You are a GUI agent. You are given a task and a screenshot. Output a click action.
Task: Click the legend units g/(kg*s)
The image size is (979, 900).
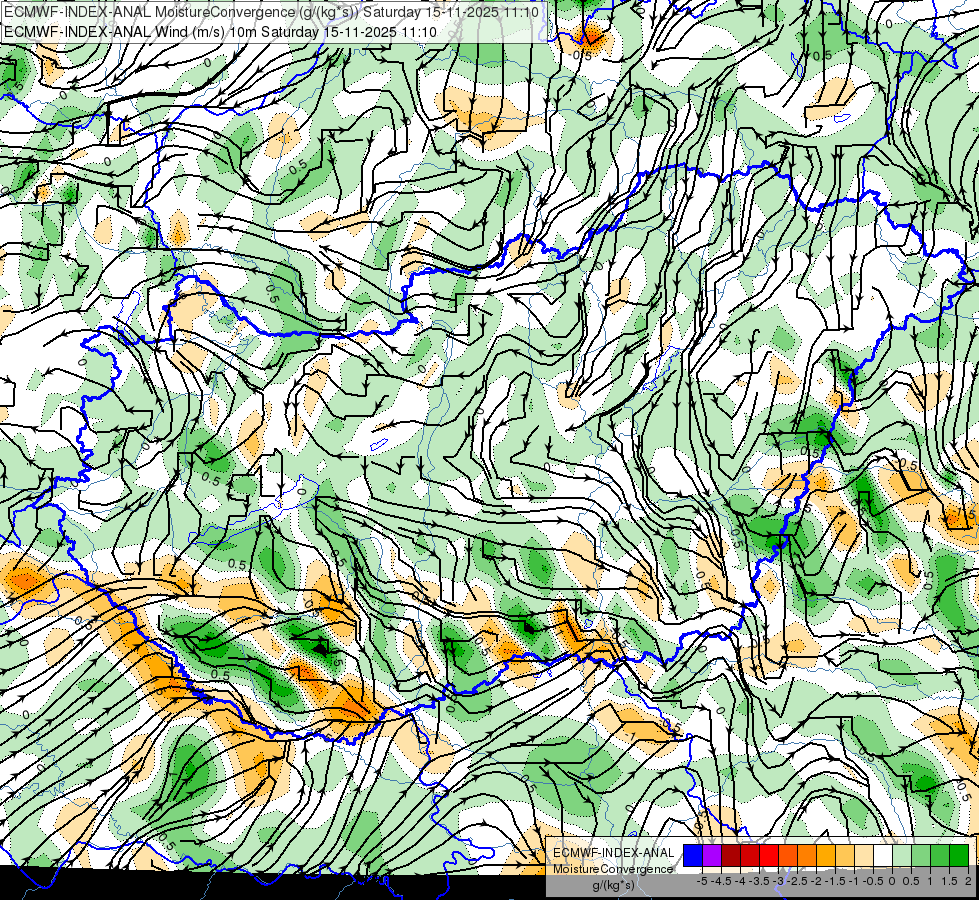pyautogui.click(x=614, y=885)
